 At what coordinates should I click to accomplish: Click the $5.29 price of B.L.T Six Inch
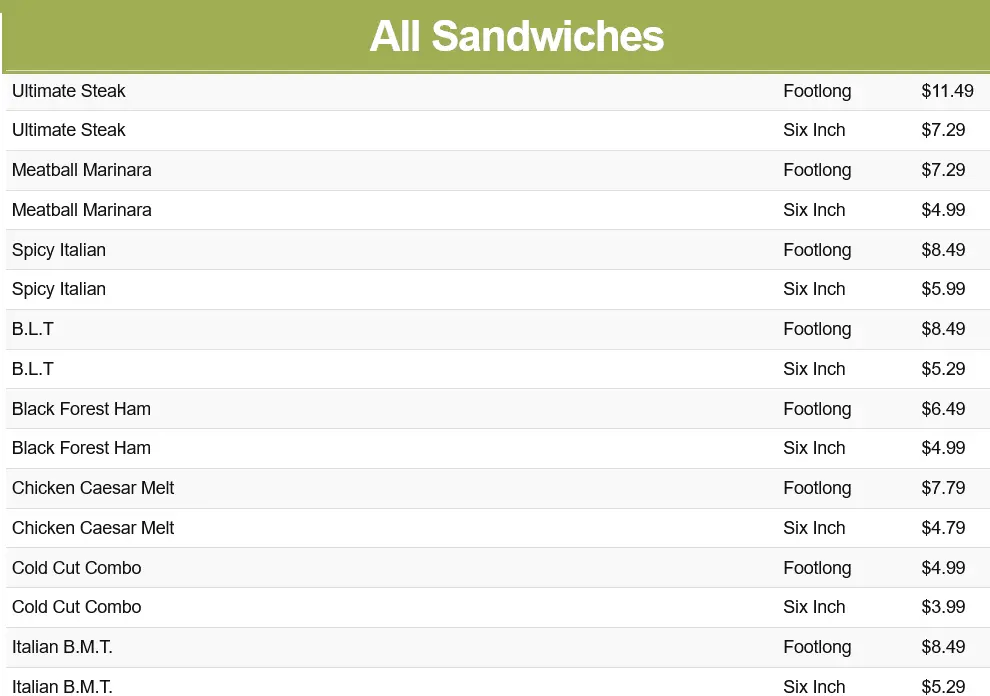[x=943, y=369]
